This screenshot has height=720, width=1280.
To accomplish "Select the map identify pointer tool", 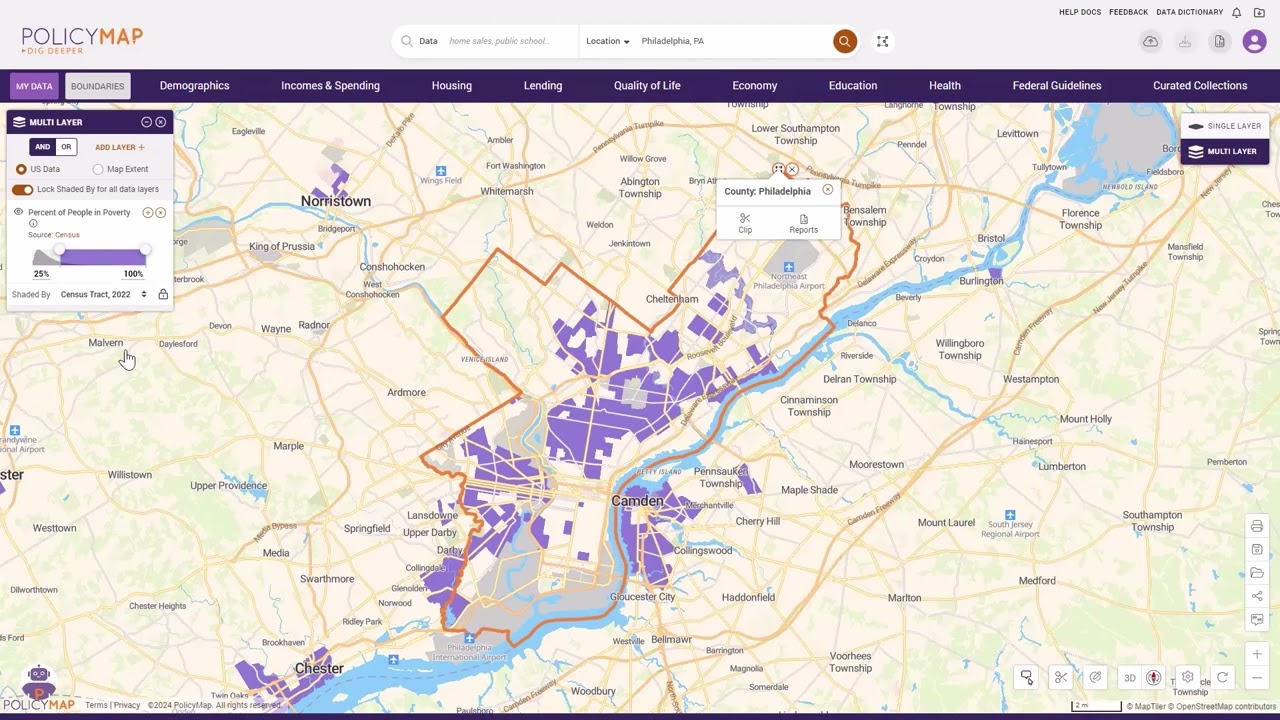I will [x=1026, y=677].
